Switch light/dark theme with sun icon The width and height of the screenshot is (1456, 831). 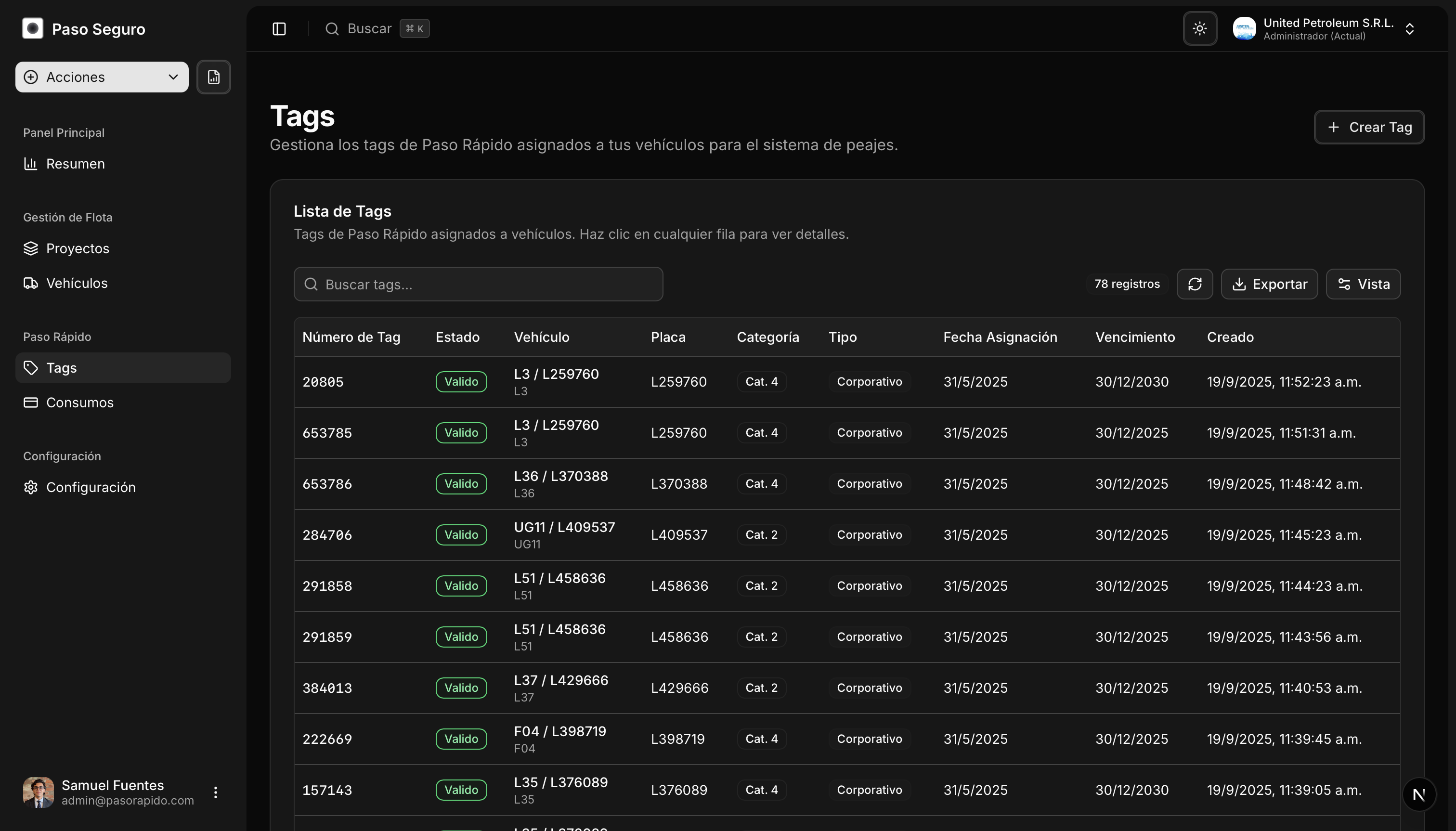tap(1200, 28)
